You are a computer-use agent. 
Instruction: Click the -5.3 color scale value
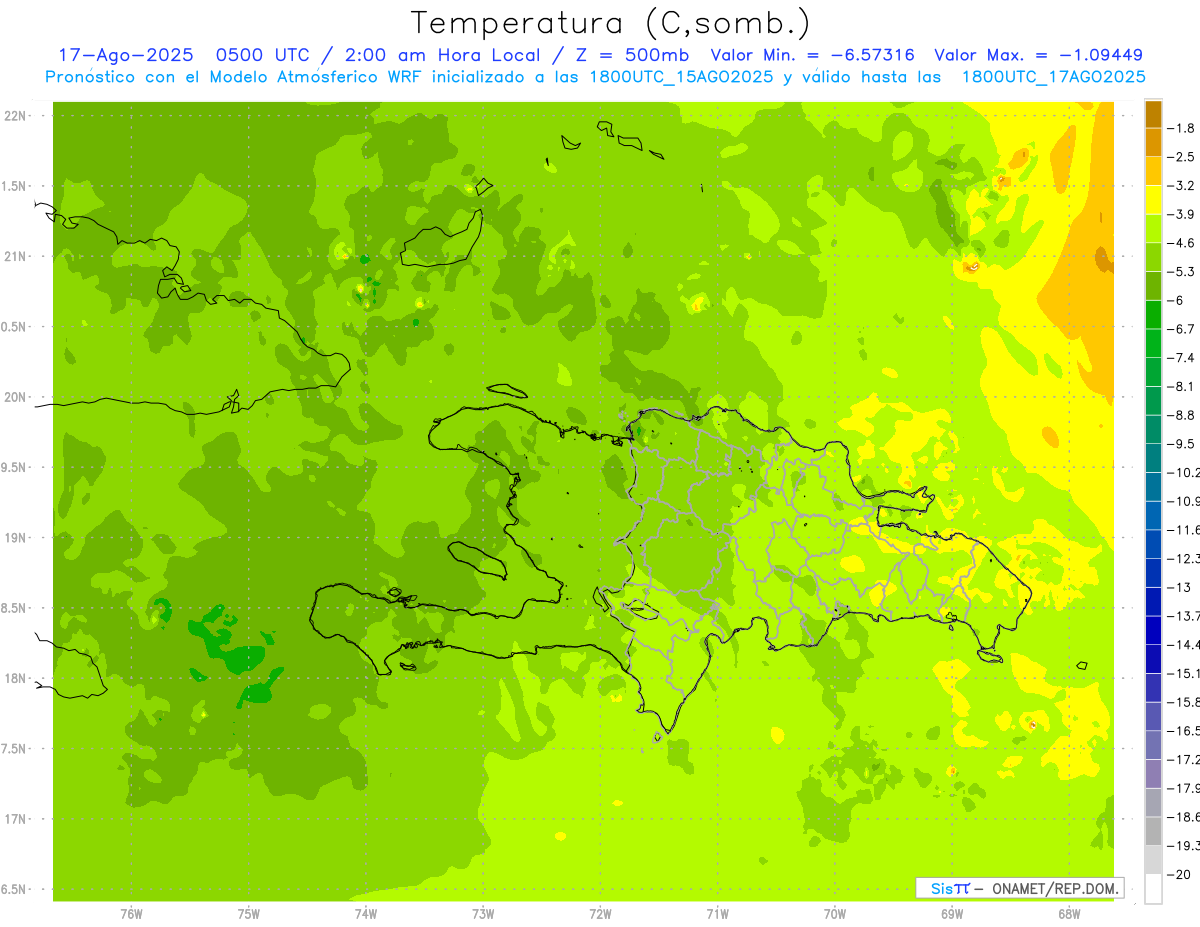[1182, 272]
